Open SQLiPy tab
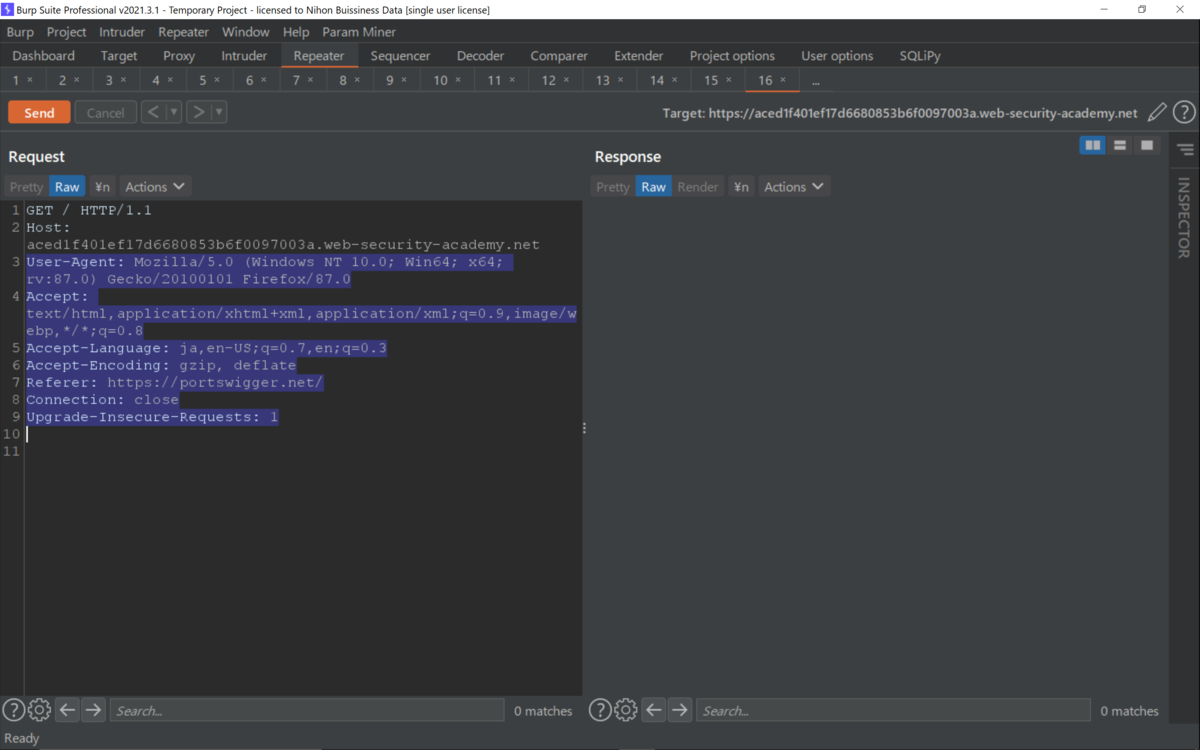 pos(920,56)
